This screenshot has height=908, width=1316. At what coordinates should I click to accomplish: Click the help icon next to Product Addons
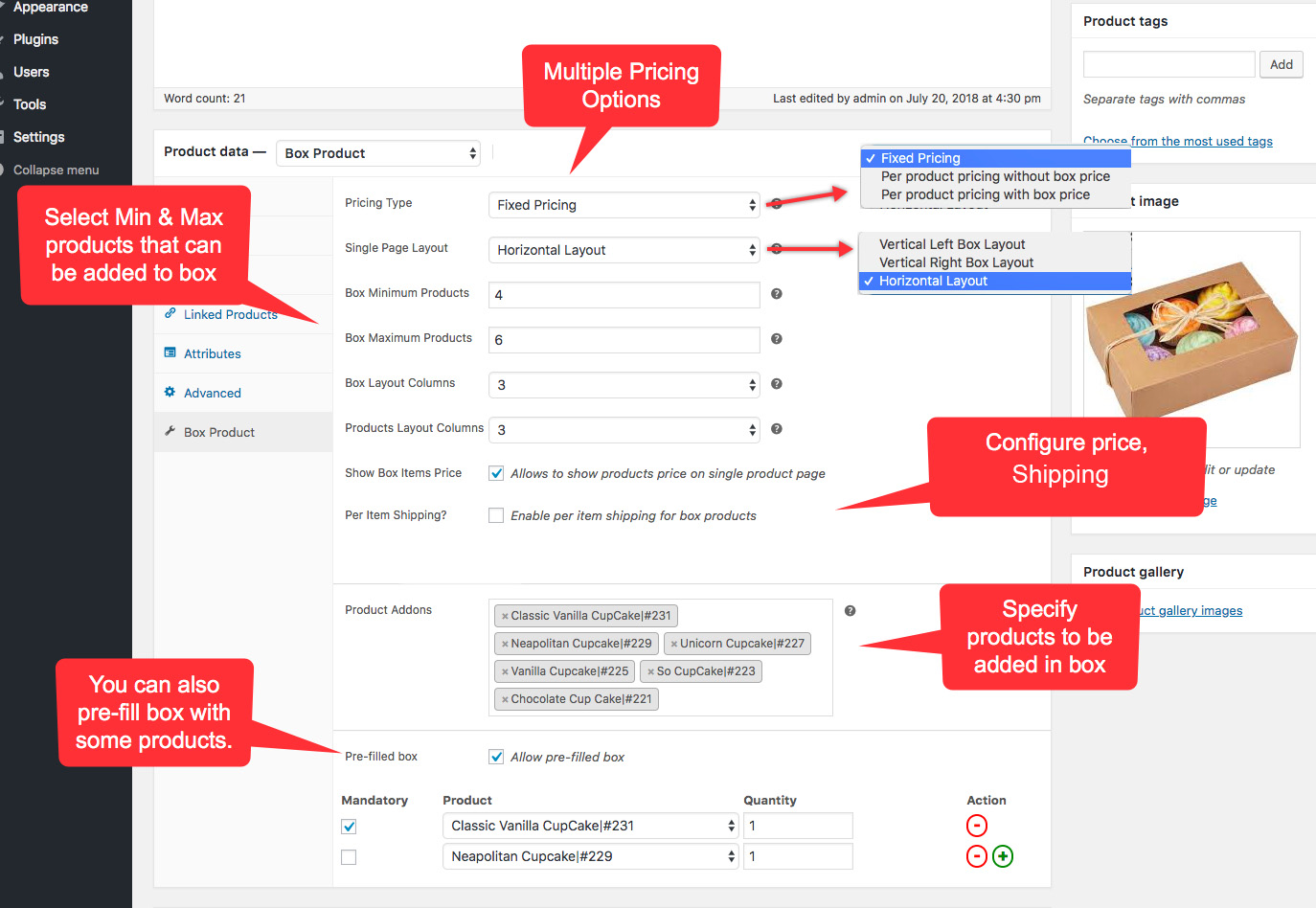tap(850, 610)
